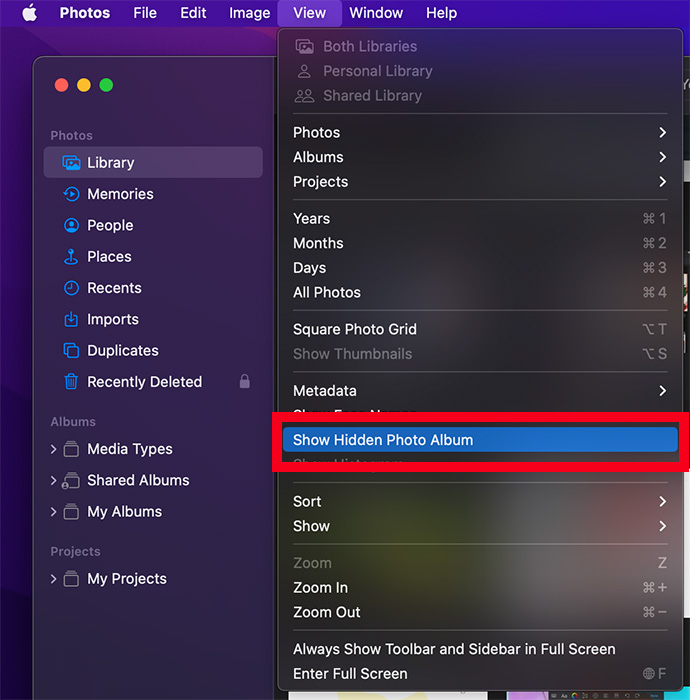Choose Enter Full Screen
The width and height of the screenshot is (690, 700).
point(480,674)
